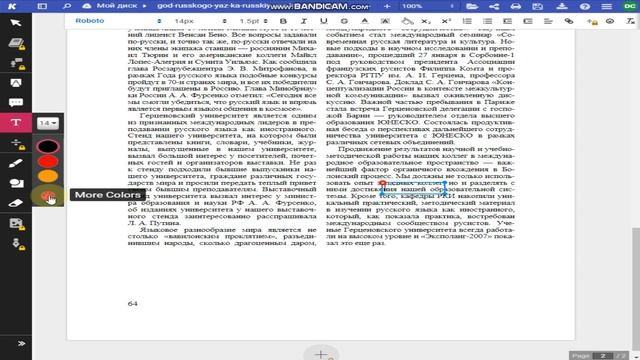Open the text alignment option
The width and height of the screenshot is (640, 360).
[548, 21]
